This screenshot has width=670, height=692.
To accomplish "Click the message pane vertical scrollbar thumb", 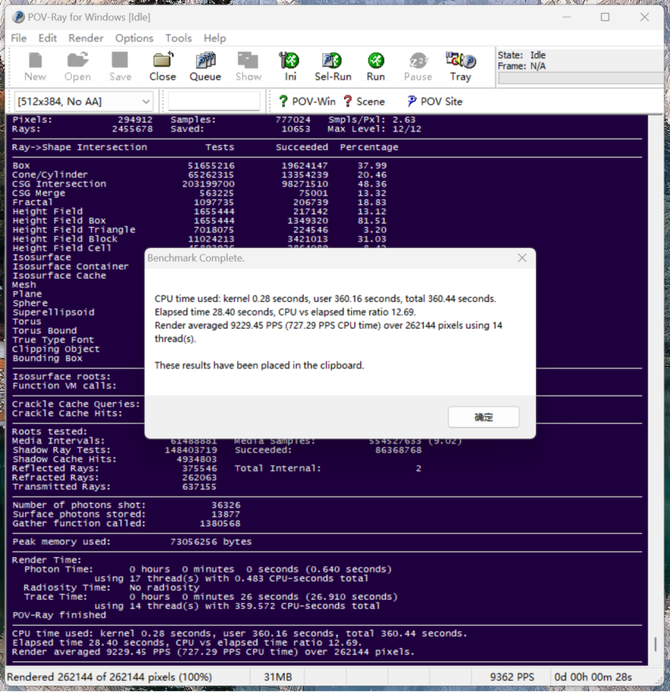I will (x=655, y=644).
